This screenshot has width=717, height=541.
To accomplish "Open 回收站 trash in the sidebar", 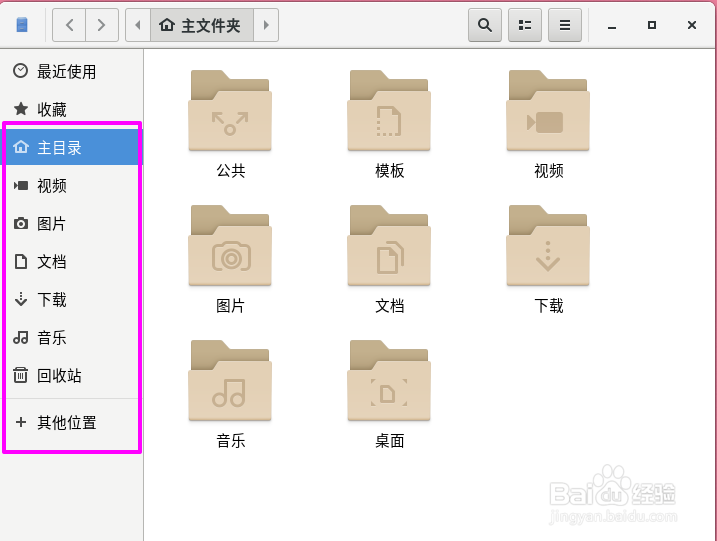I will pos(72,375).
